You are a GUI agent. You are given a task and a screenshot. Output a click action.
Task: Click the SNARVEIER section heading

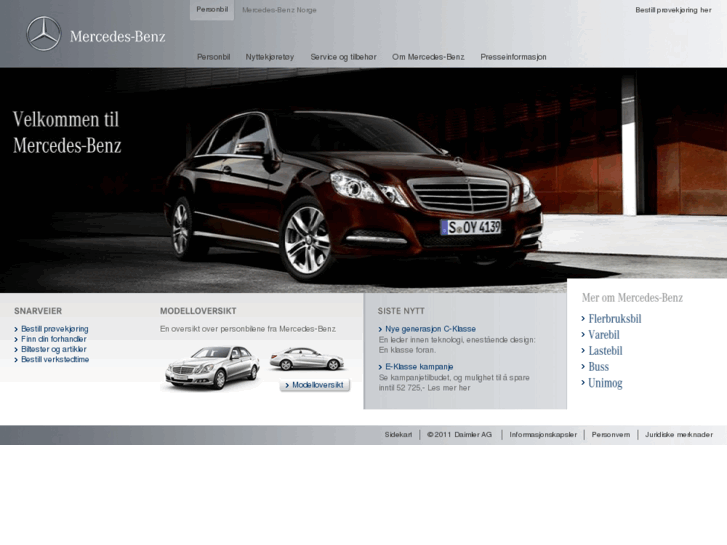[38, 311]
